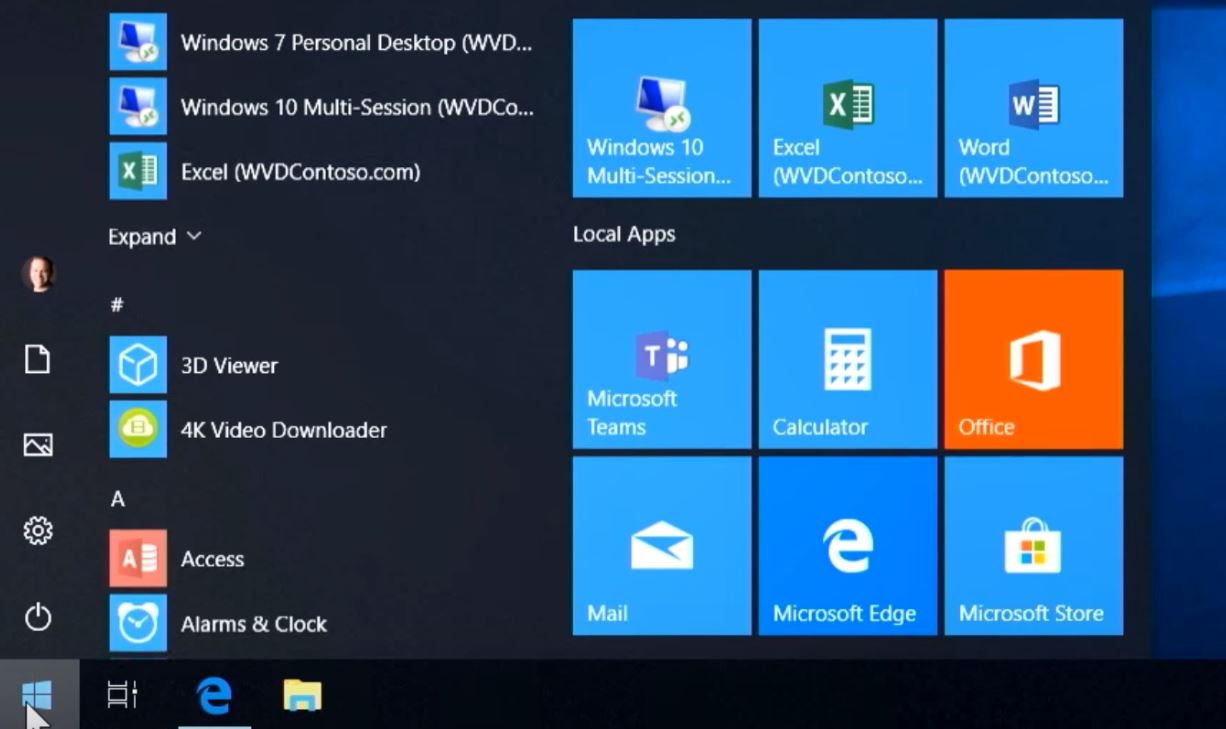The width and height of the screenshot is (1226, 729).
Task: Open the Microsoft Teams tile
Action: tap(661, 359)
